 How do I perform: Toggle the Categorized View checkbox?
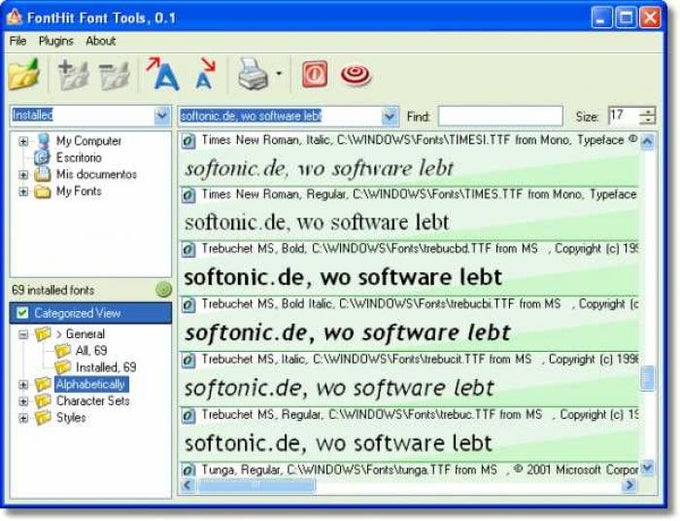pyautogui.click(x=22, y=313)
